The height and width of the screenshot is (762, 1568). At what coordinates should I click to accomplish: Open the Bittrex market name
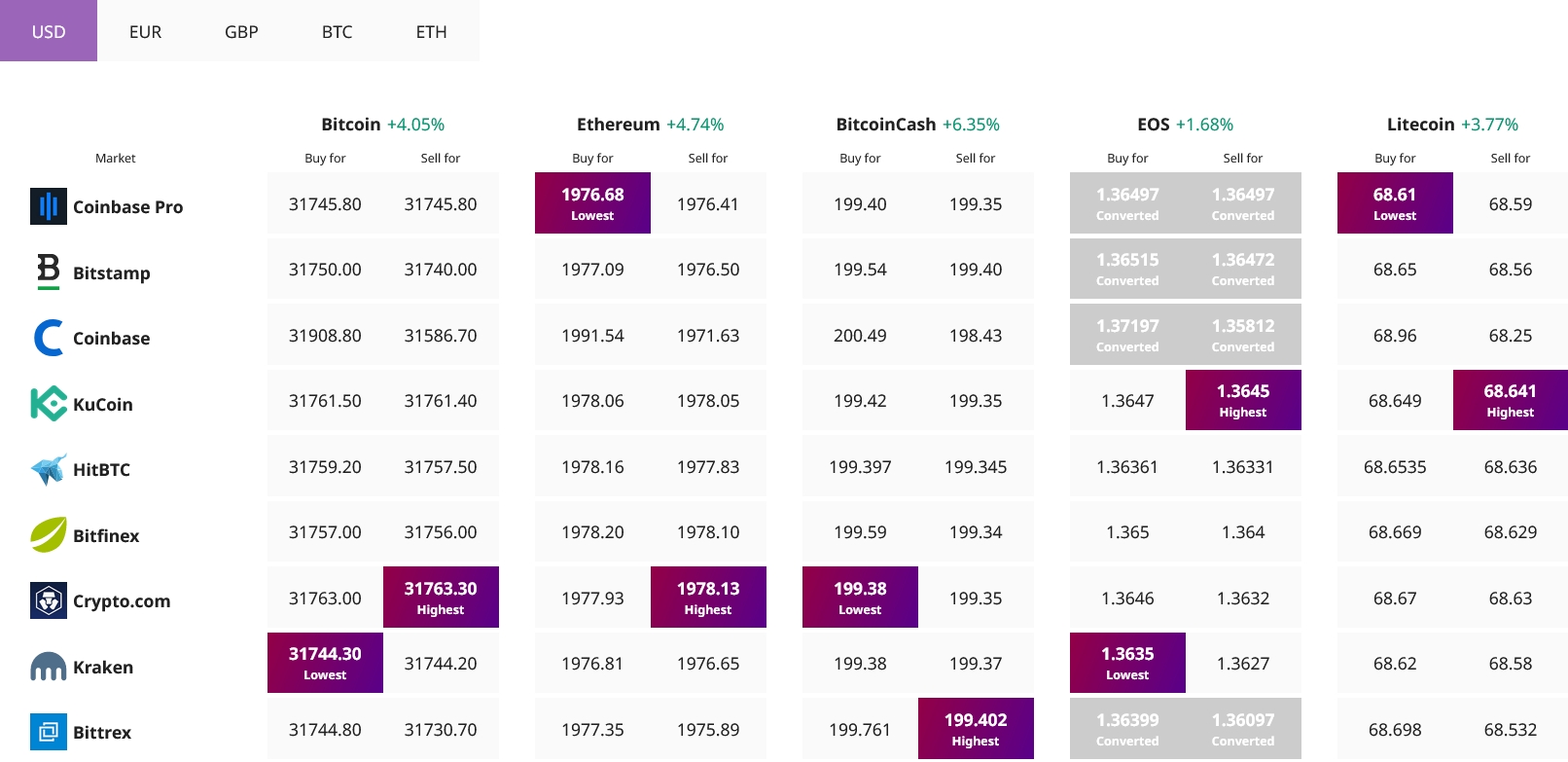pos(102,732)
